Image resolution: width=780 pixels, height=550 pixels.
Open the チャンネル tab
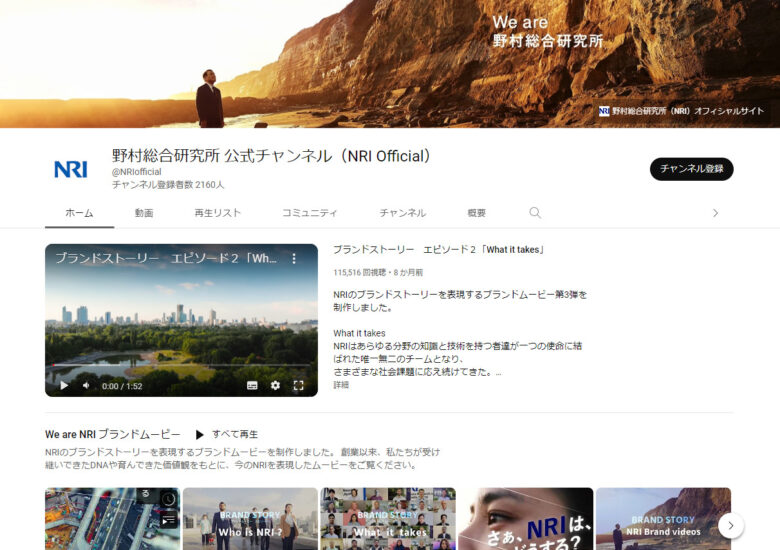pyautogui.click(x=402, y=213)
